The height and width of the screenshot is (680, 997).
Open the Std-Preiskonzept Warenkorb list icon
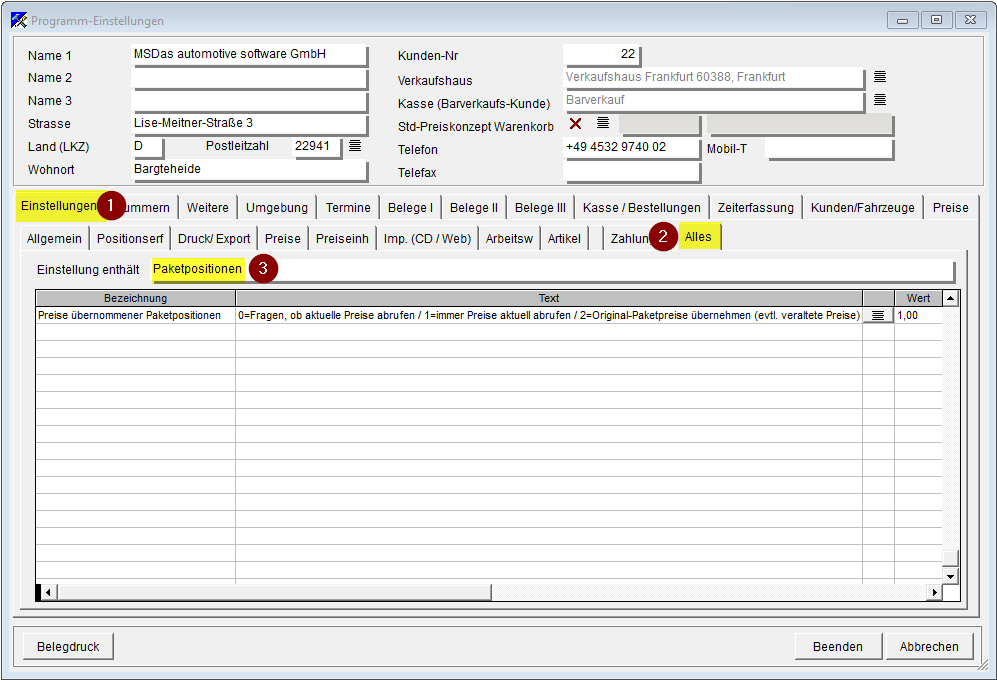pos(603,123)
